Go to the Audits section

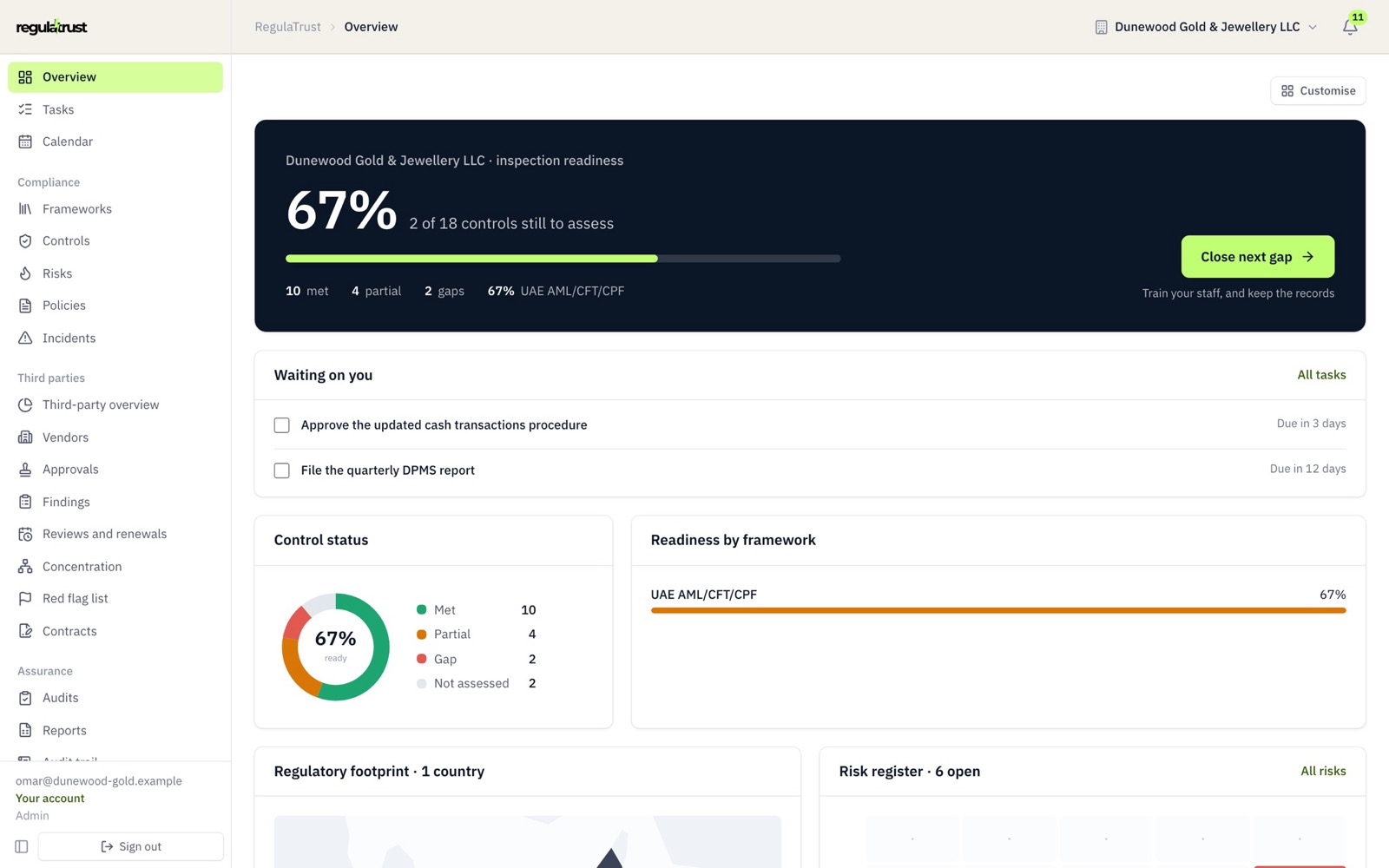tap(115, 698)
